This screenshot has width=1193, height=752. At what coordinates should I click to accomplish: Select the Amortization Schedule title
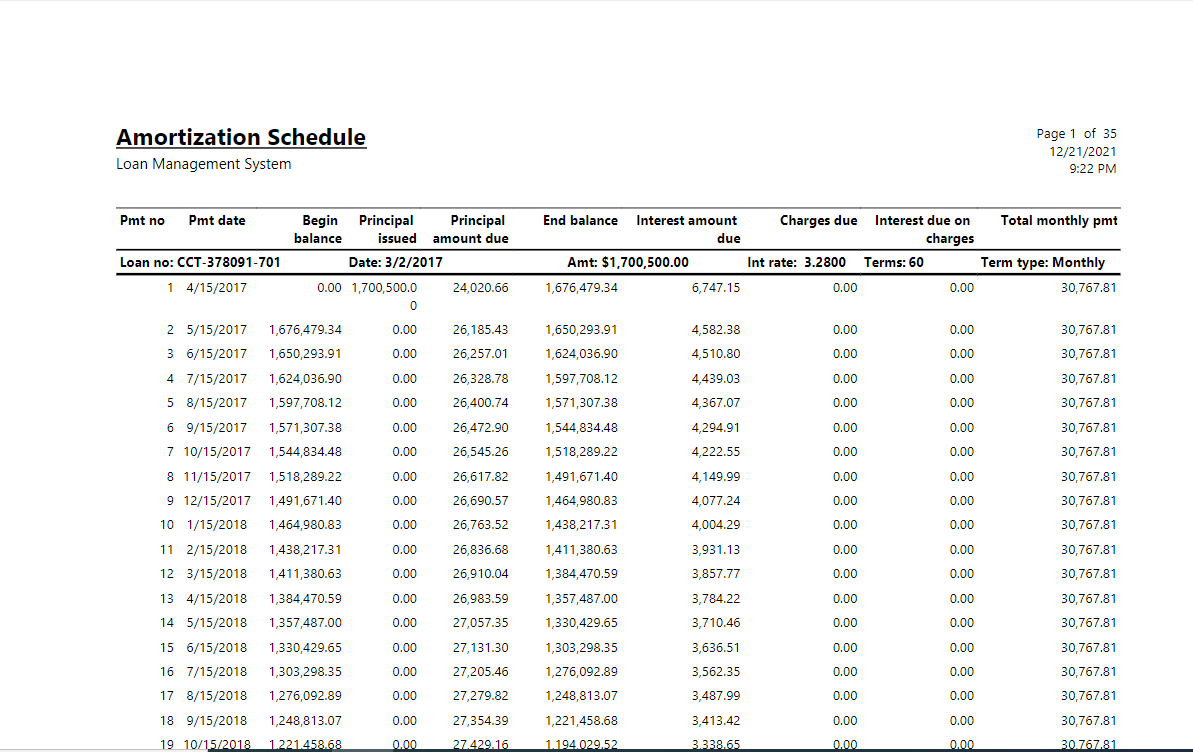pos(240,137)
